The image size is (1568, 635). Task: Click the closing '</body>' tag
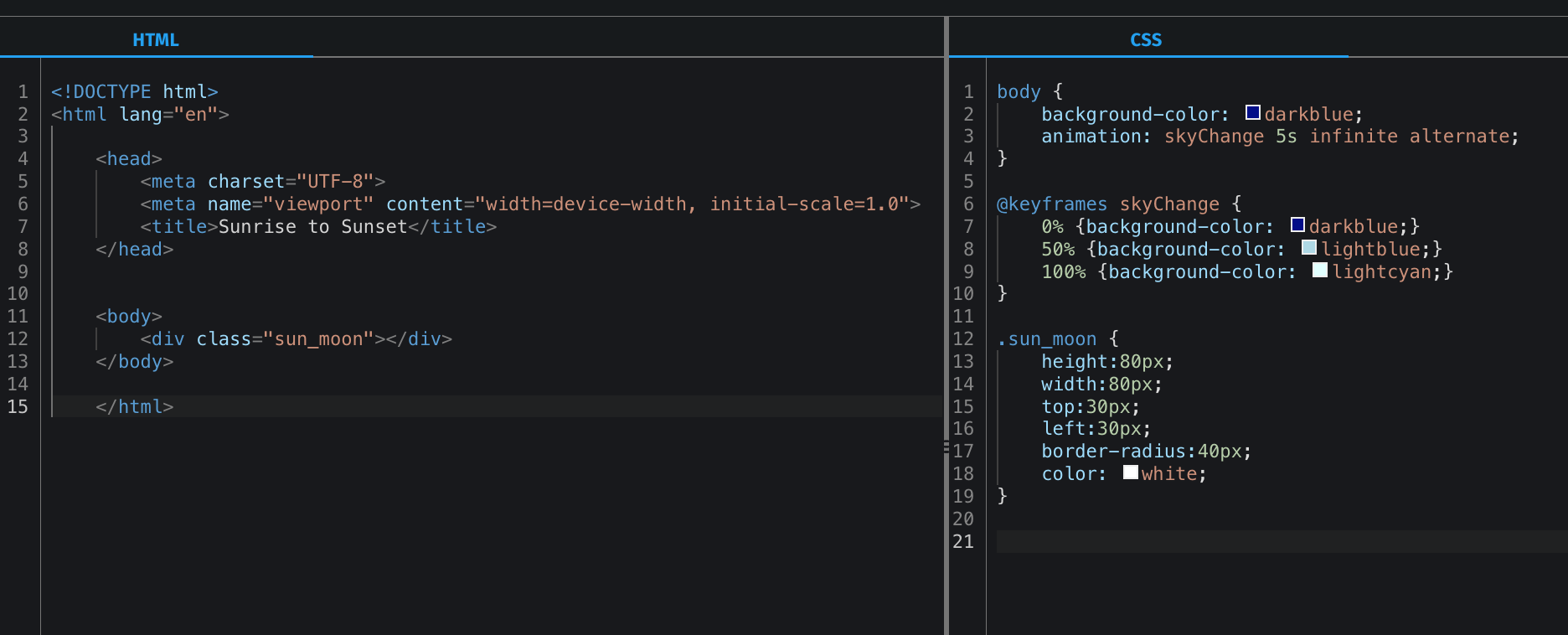point(135,362)
